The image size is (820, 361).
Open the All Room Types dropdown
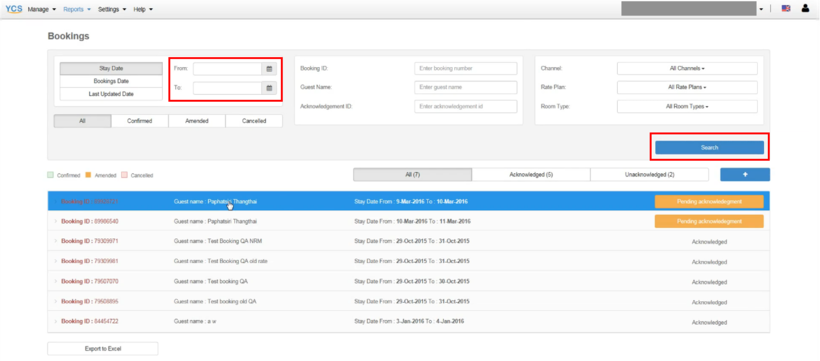pos(687,106)
